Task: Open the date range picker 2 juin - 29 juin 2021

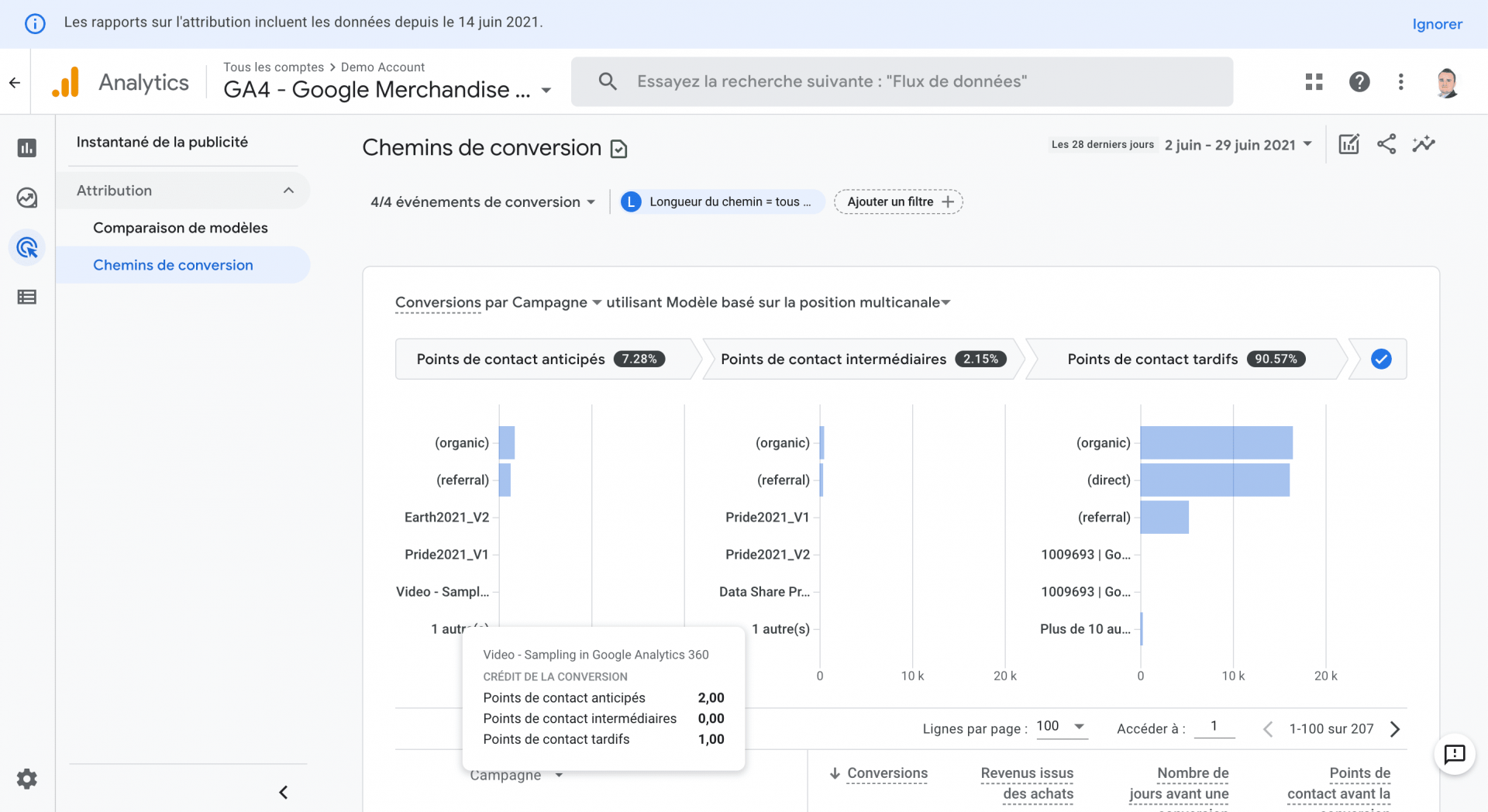Action: pyautogui.click(x=1238, y=145)
